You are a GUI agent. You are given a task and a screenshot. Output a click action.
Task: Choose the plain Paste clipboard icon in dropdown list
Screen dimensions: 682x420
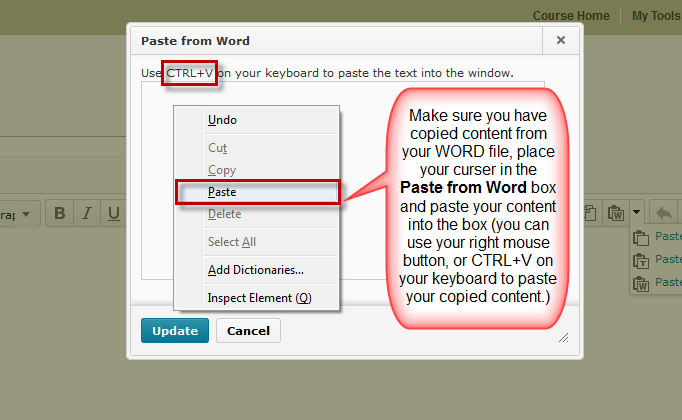(640, 237)
